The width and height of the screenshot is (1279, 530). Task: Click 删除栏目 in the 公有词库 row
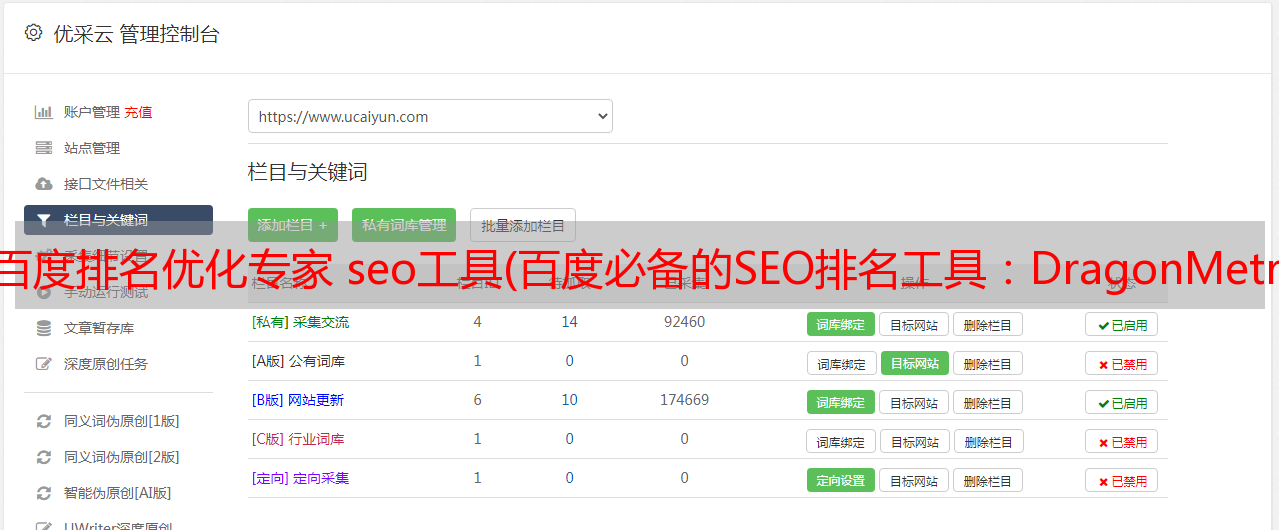tap(987, 363)
